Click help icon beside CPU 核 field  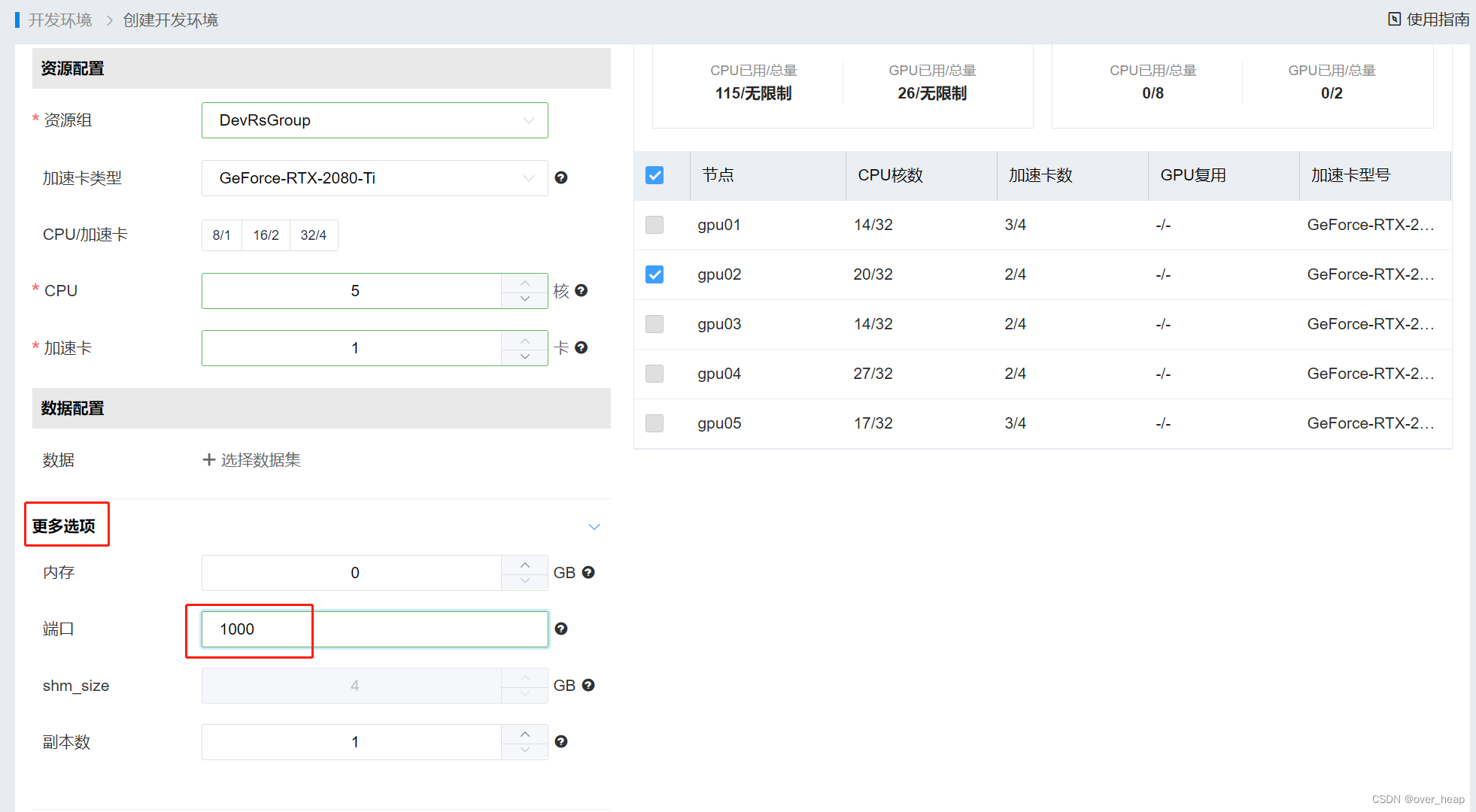[x=581, y=291]
